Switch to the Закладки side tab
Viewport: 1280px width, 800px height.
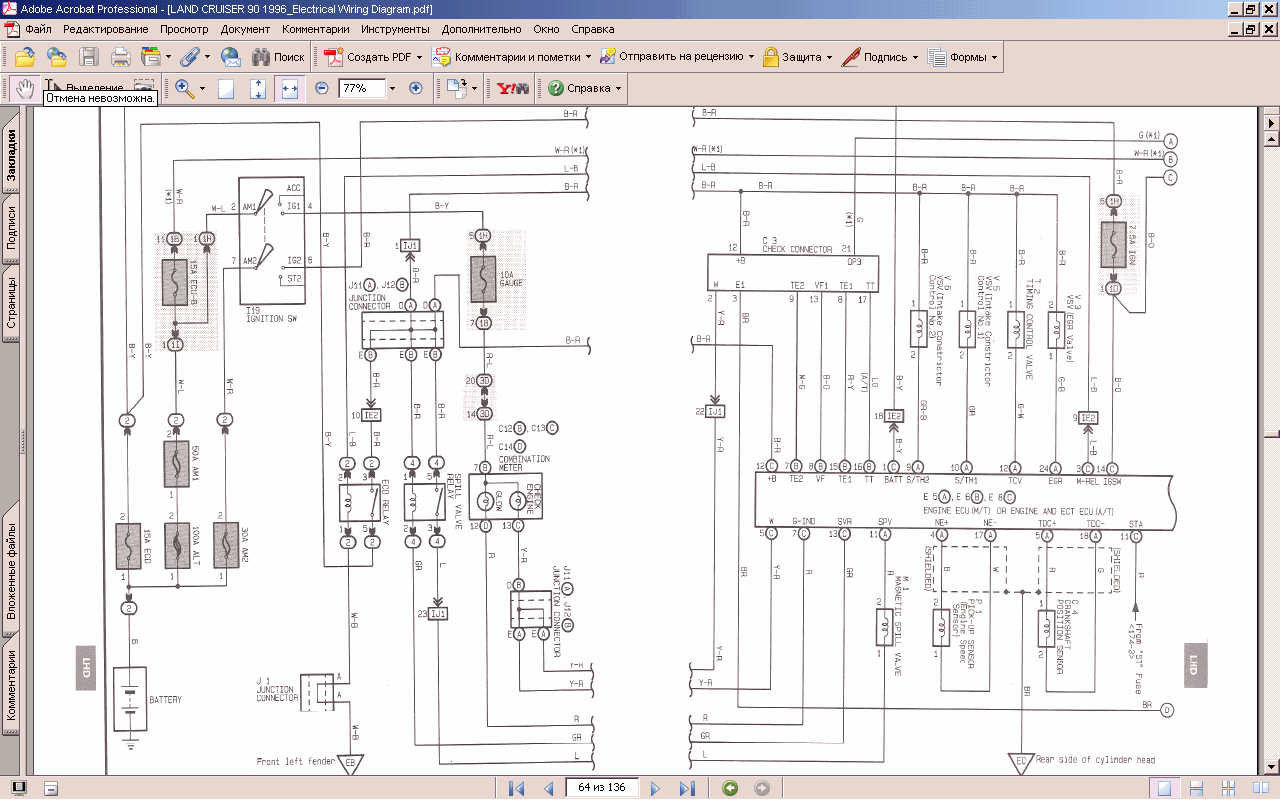10,153
